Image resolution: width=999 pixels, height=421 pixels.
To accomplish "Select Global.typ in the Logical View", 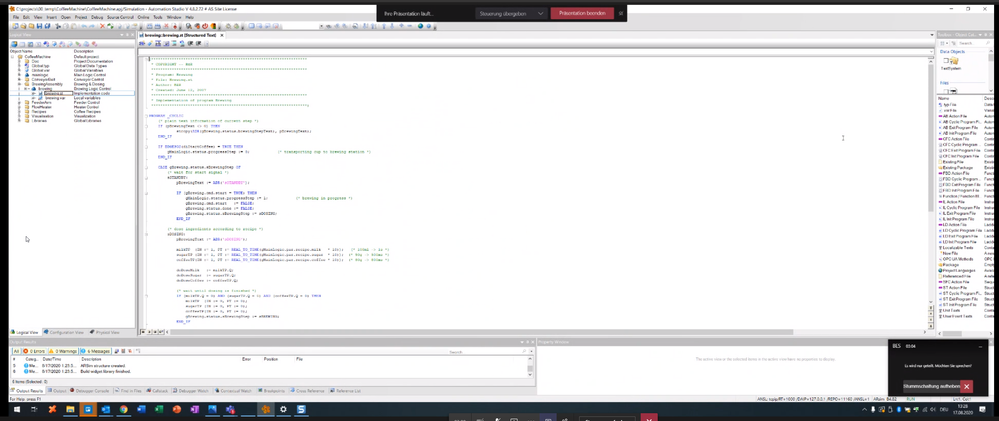I will point(40,66).
